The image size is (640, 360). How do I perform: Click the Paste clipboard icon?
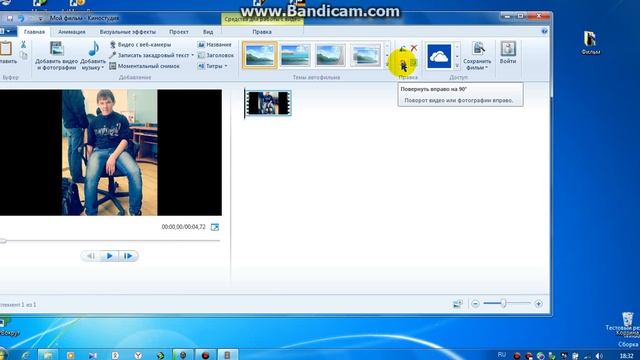[6, 49]
